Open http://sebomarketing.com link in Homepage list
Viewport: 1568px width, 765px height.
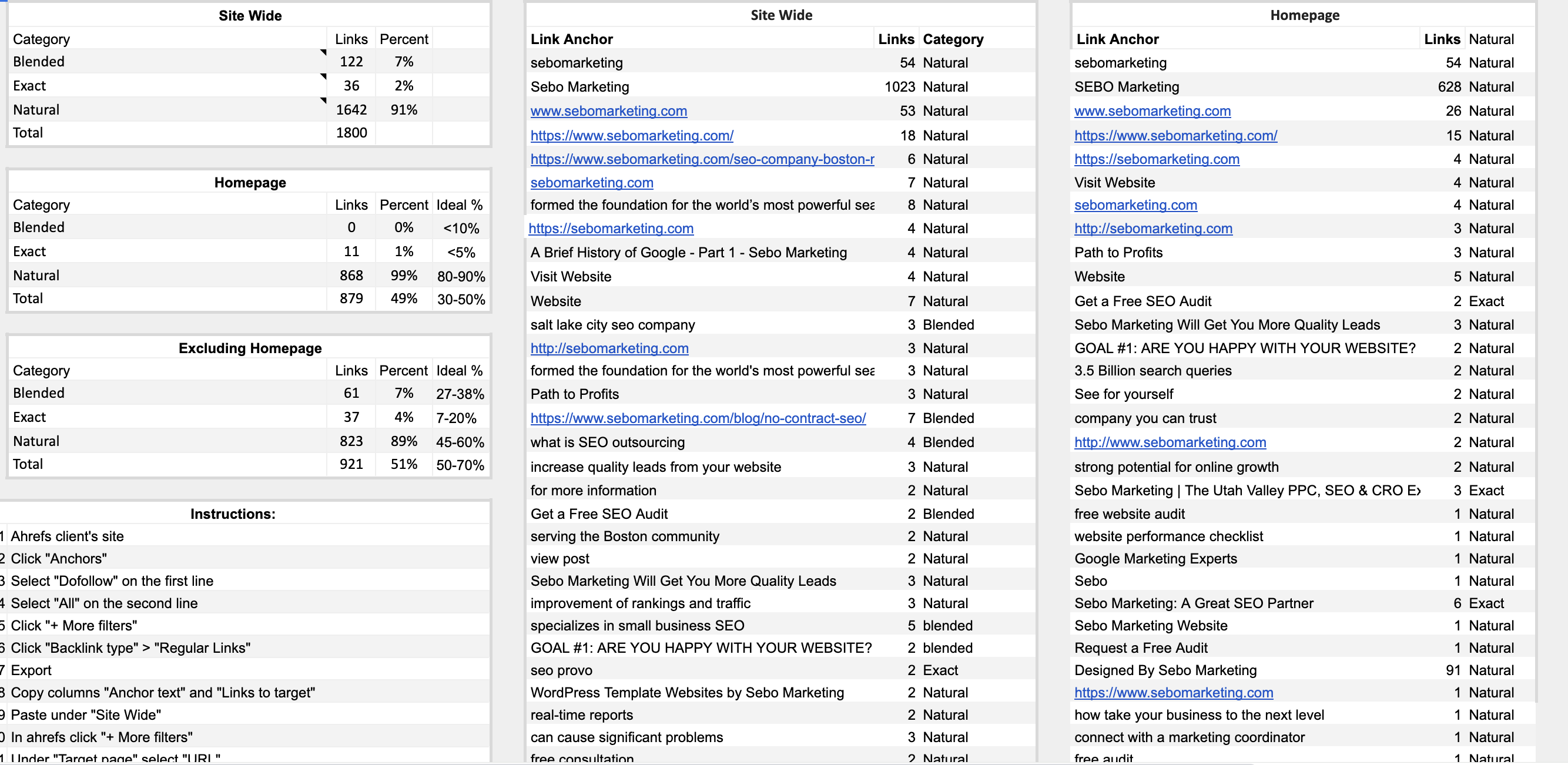(x=1153, y=228)
